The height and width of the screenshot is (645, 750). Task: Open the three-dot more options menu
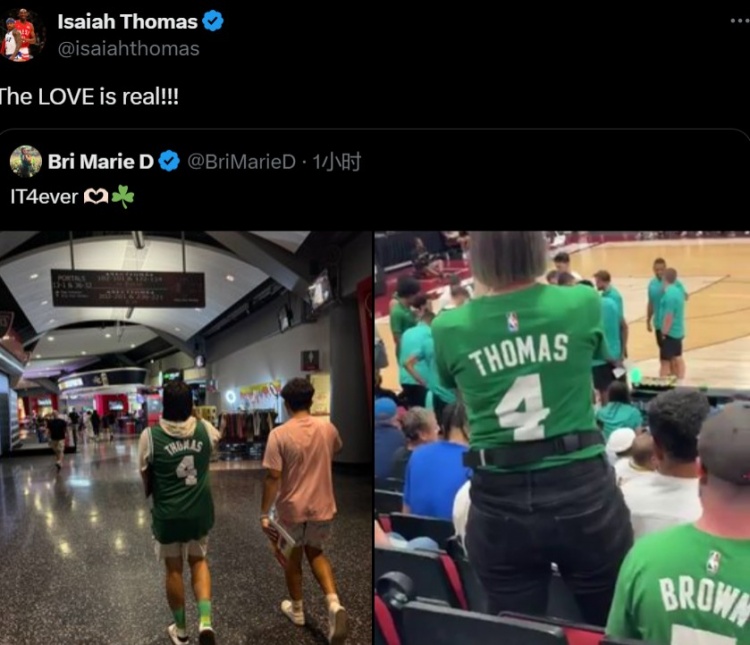(740, 21)
